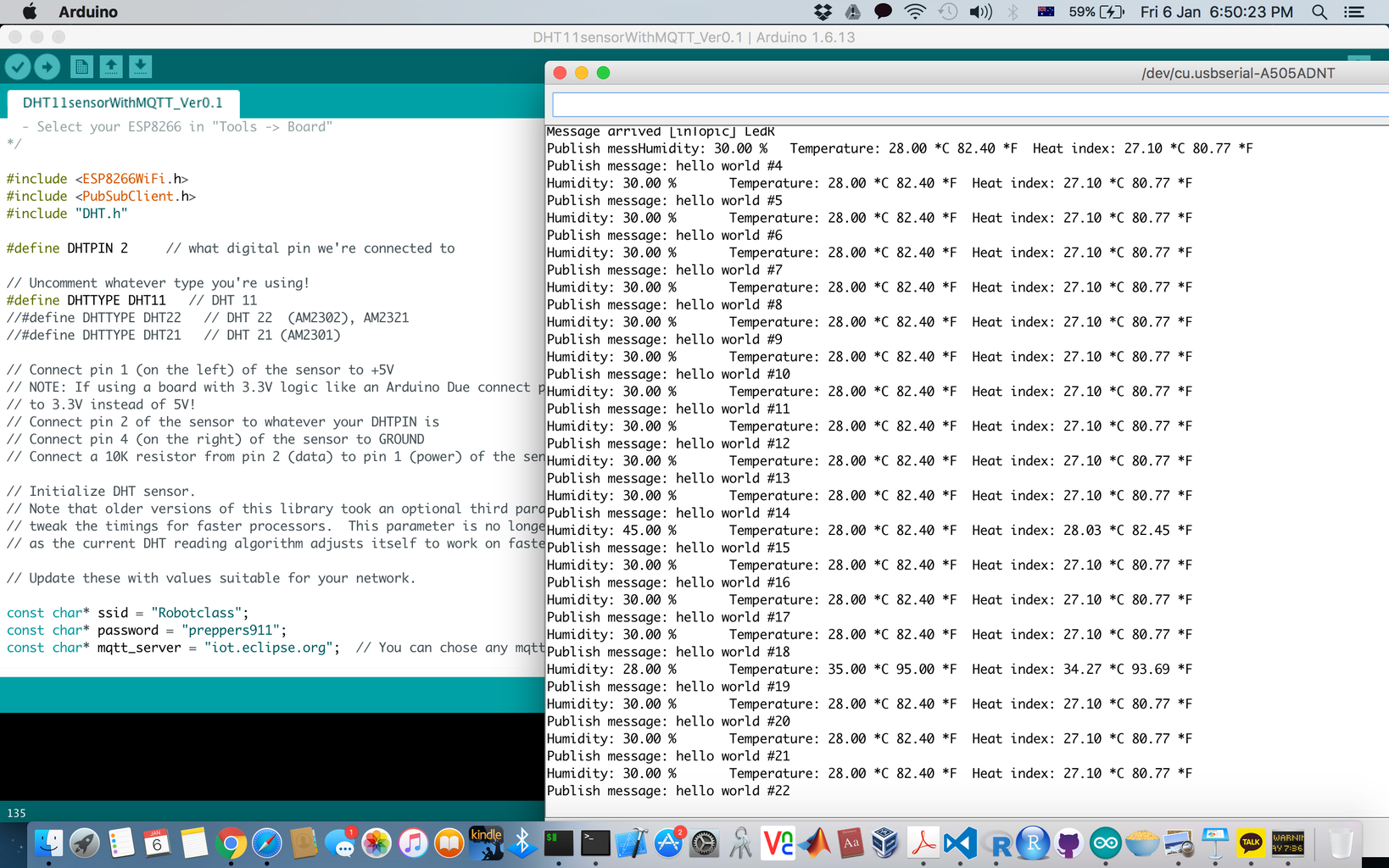The image size is (1389, 868).
Task: Launch MATLAB from the Dock
Action: coord(815,843)
